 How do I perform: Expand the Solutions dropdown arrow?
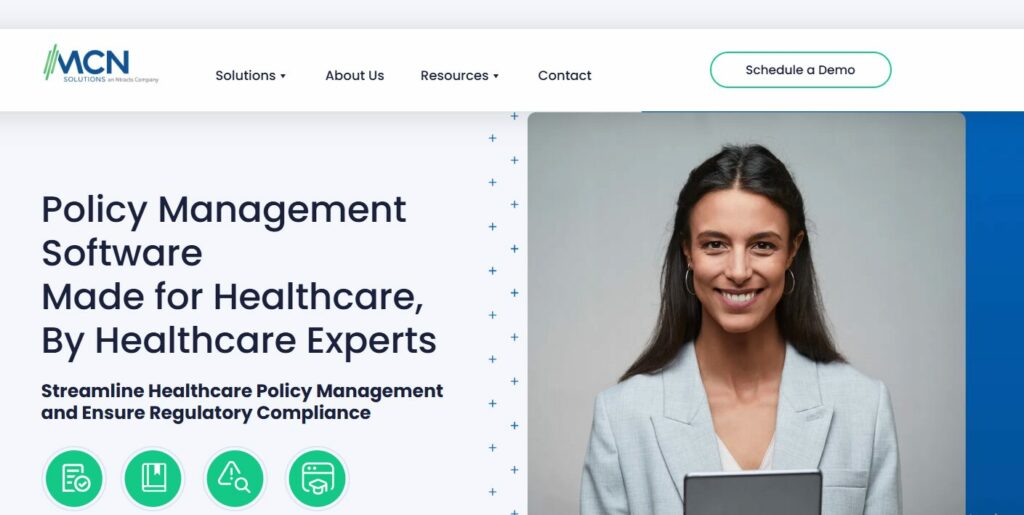283,76
